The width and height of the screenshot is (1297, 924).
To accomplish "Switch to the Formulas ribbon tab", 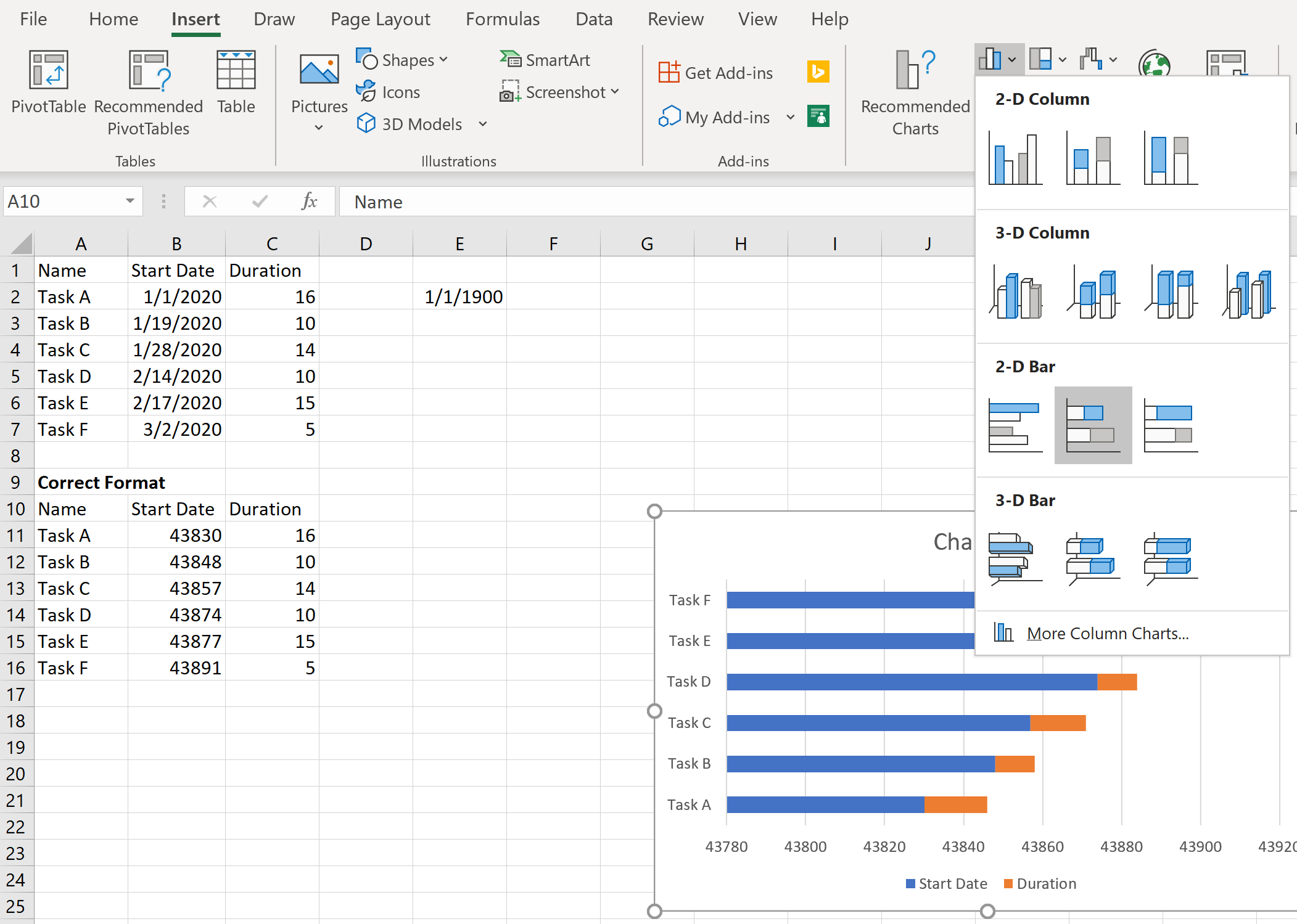I will click(503, 19).
